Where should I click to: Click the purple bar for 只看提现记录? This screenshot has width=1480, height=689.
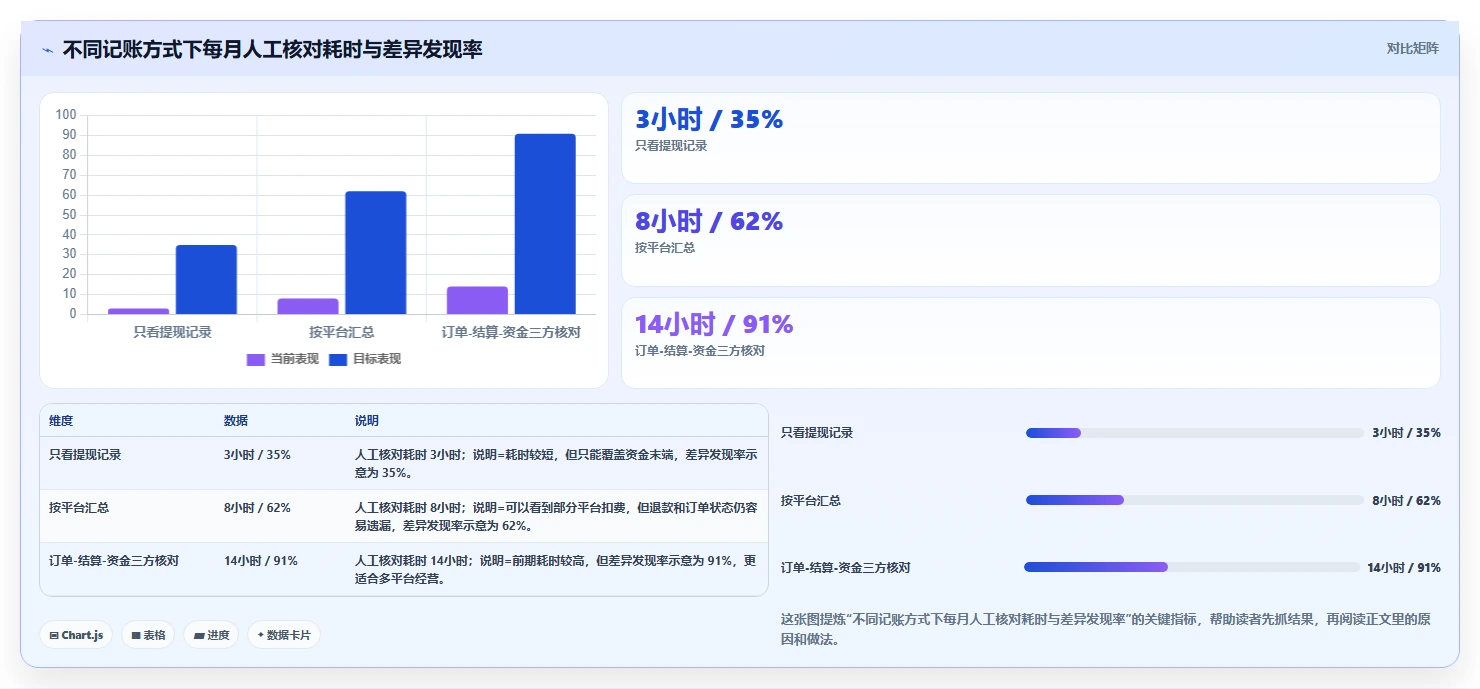tap(138, 311)
